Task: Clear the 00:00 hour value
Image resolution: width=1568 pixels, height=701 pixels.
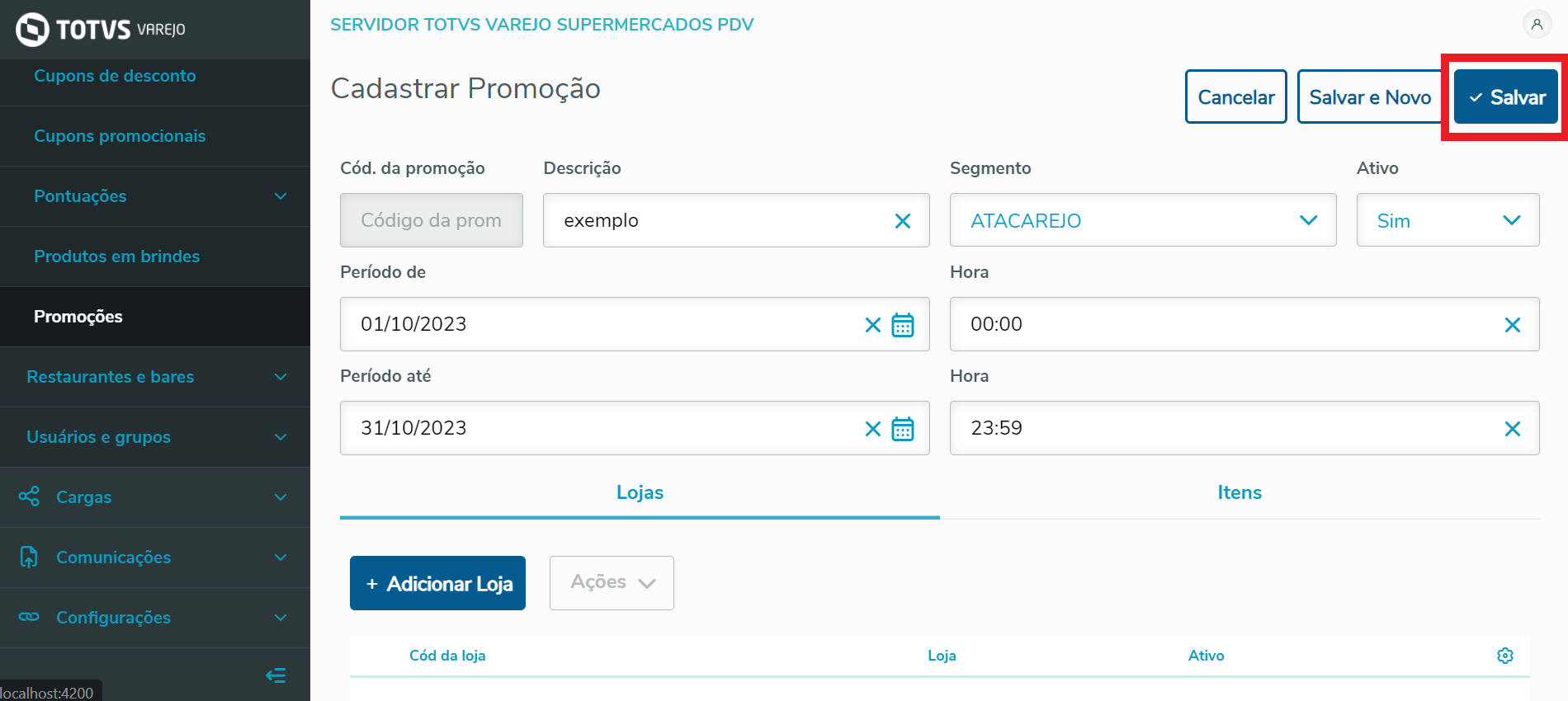Action: point(1512,325)
